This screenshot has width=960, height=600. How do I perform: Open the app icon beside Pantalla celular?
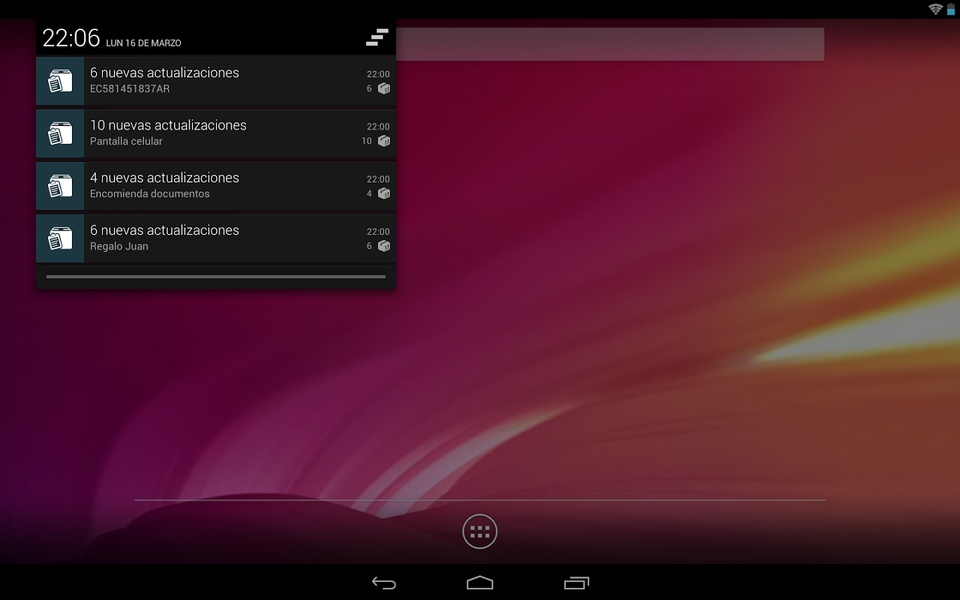click(60, 133)
